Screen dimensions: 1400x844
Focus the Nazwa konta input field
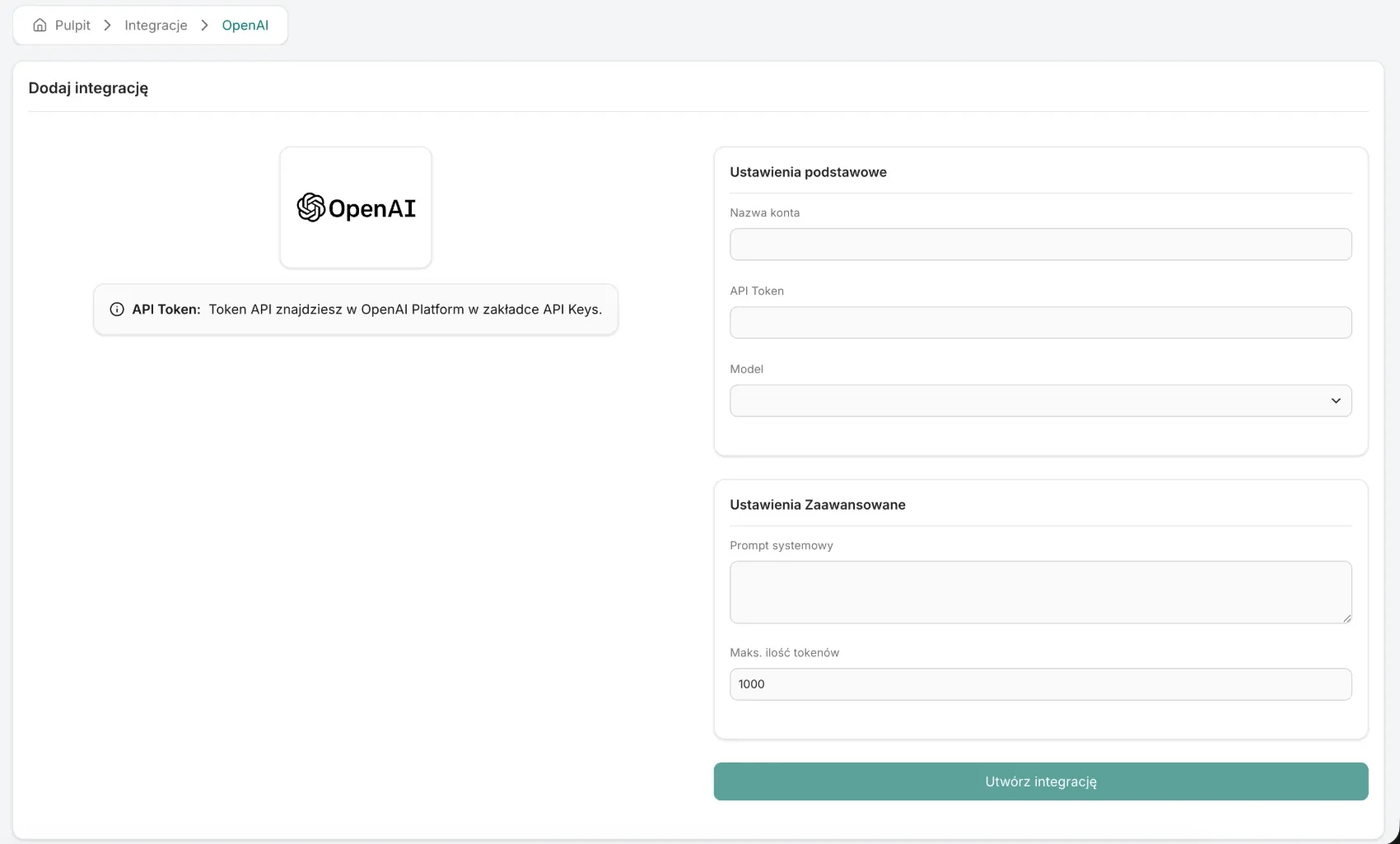[1040, 245]
